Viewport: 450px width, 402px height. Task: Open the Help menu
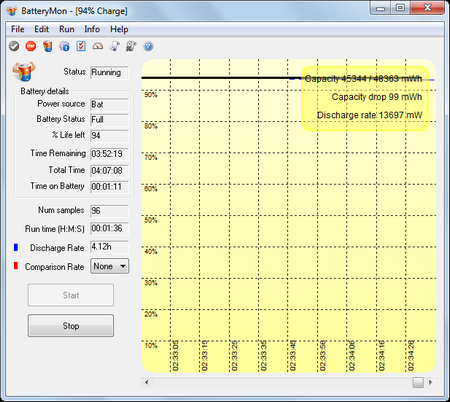(x=119, y=29)
